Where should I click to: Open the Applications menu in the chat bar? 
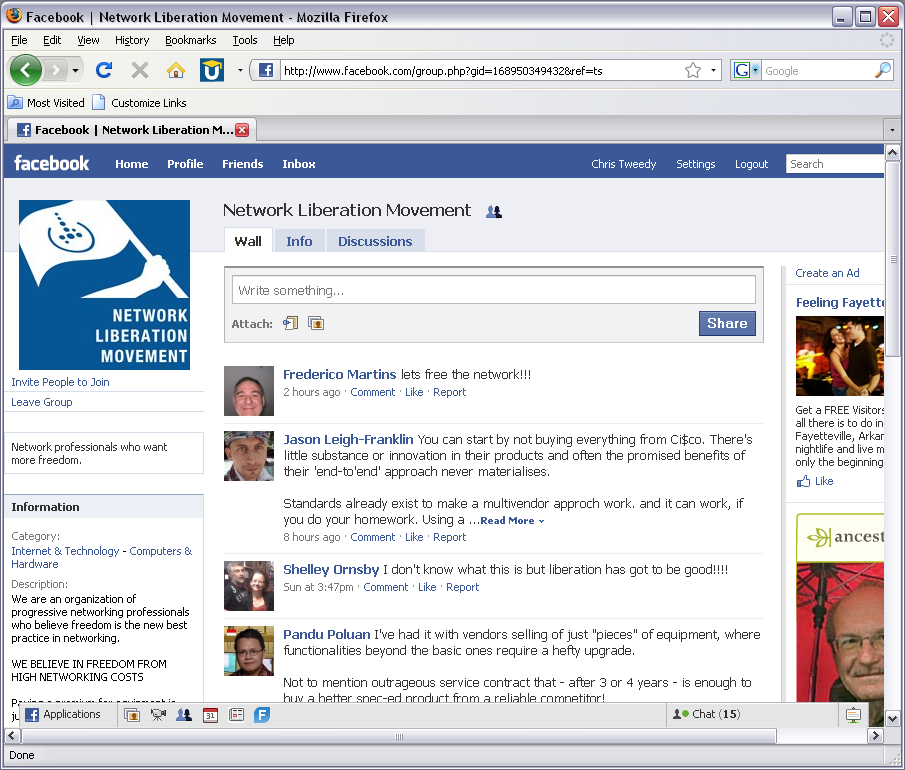67,714
